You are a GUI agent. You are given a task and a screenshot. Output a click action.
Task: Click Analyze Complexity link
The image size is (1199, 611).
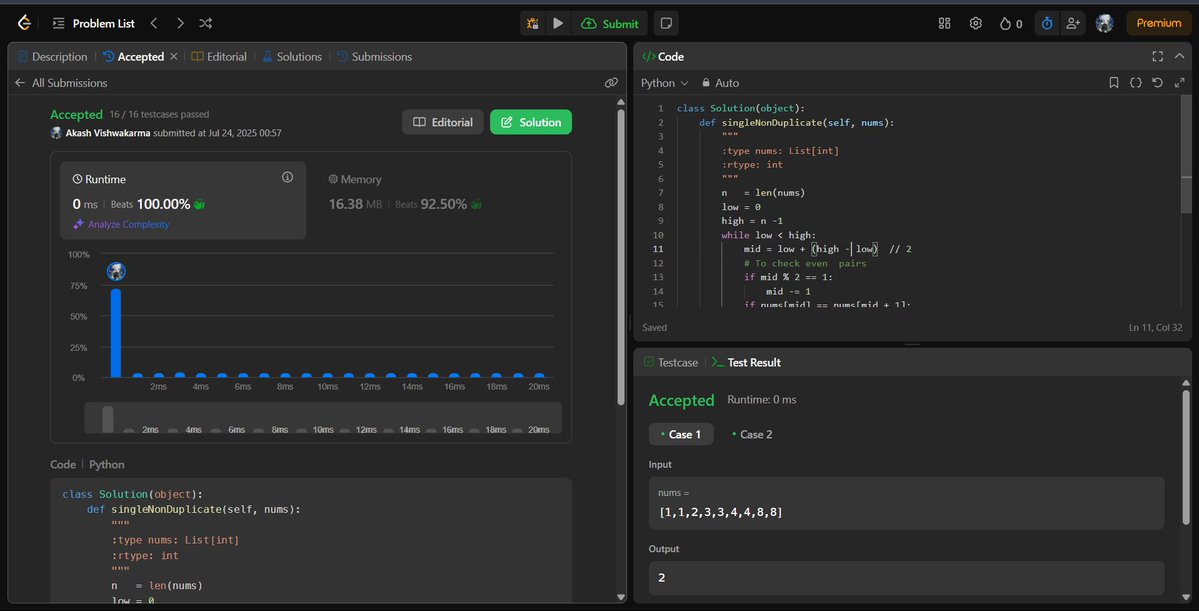tap(121, 225)
